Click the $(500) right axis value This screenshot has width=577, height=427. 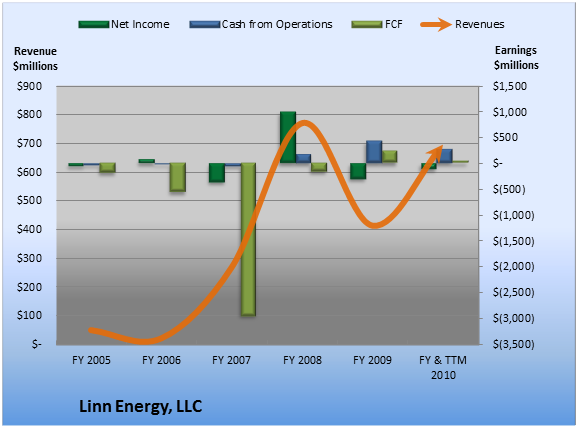click(x=509, y=189)
